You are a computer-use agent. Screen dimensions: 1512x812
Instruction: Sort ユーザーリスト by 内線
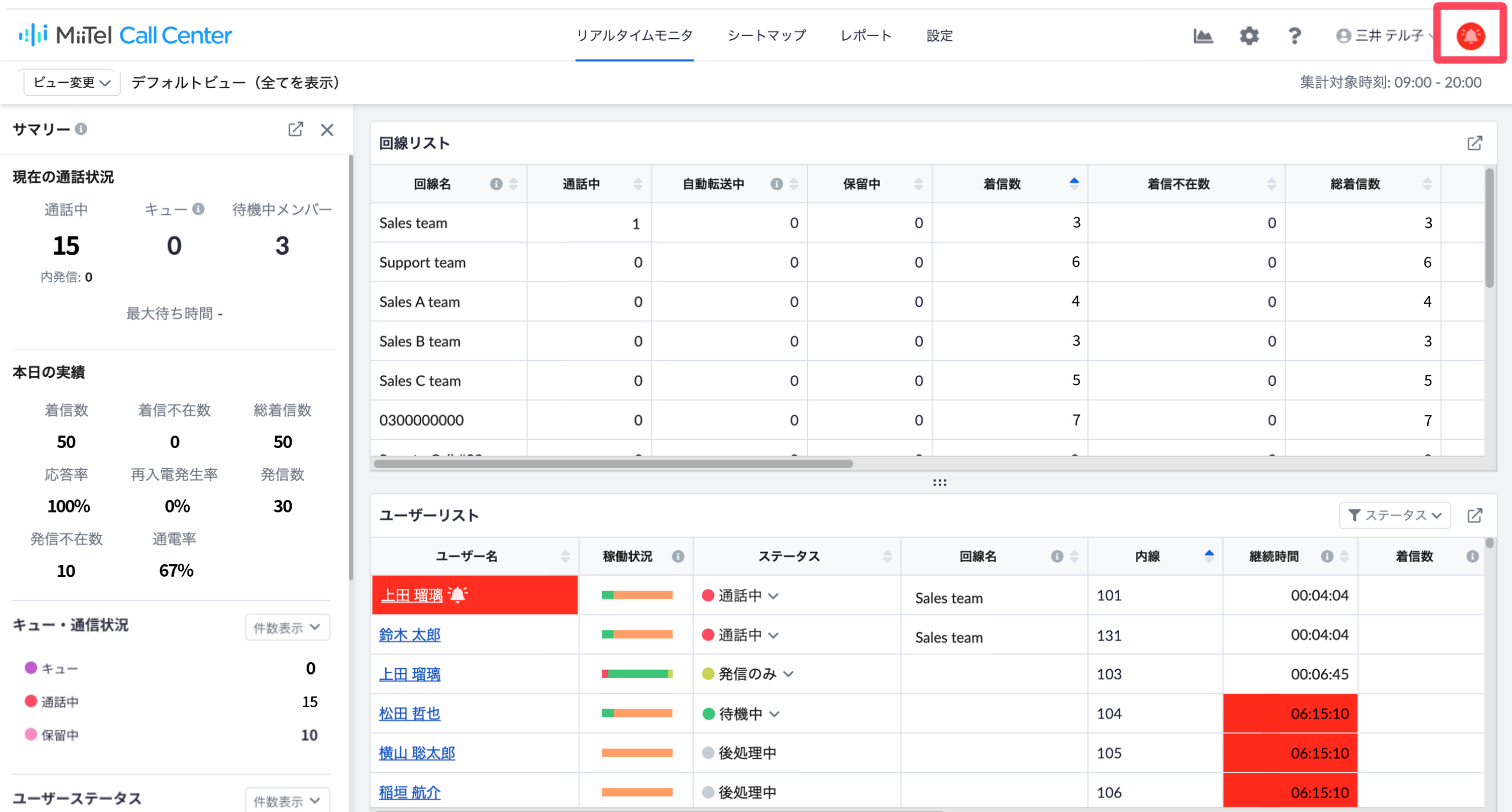[x=1209, y=556]
